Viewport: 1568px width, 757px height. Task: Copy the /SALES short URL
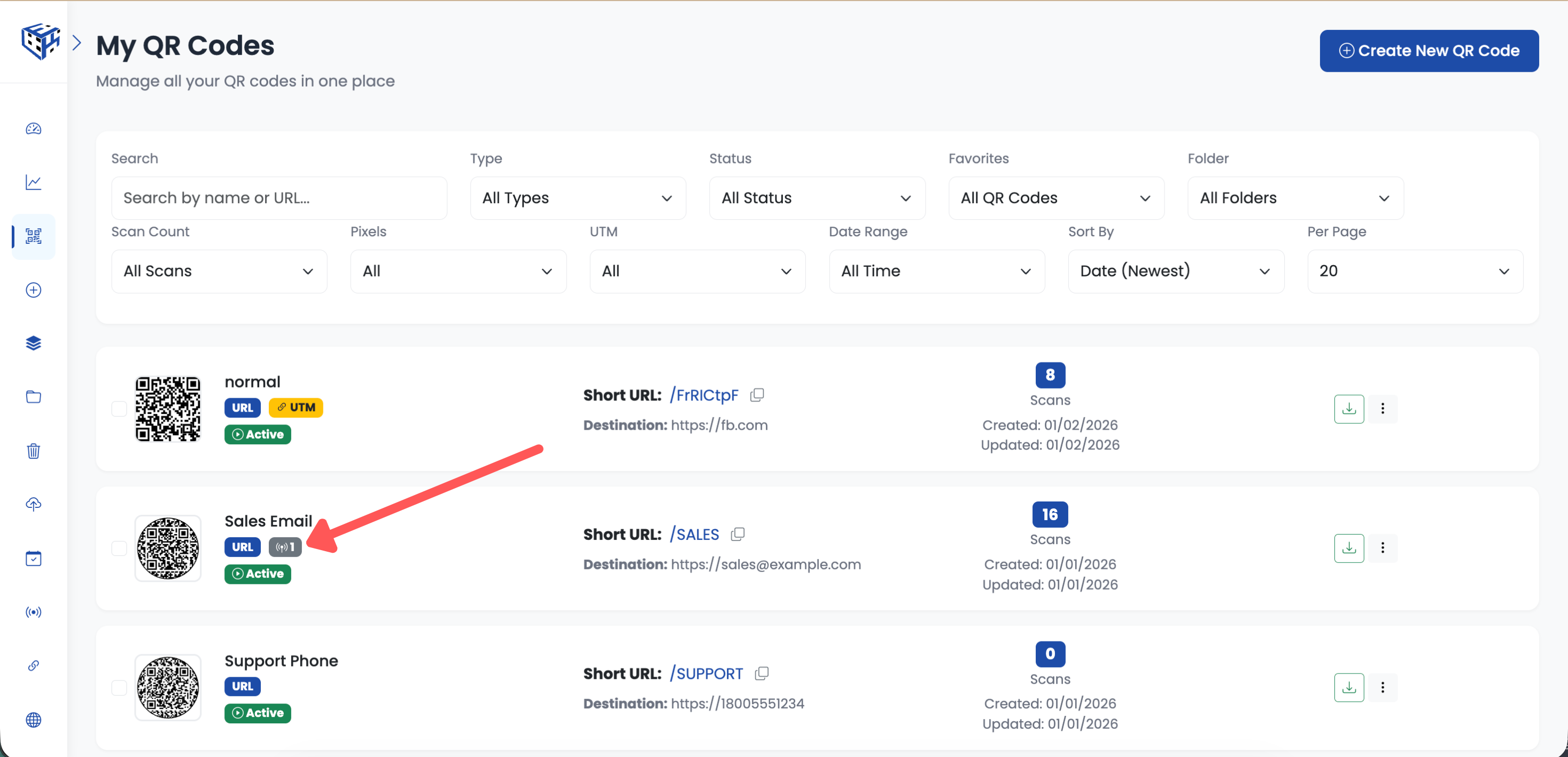point(738,534)
